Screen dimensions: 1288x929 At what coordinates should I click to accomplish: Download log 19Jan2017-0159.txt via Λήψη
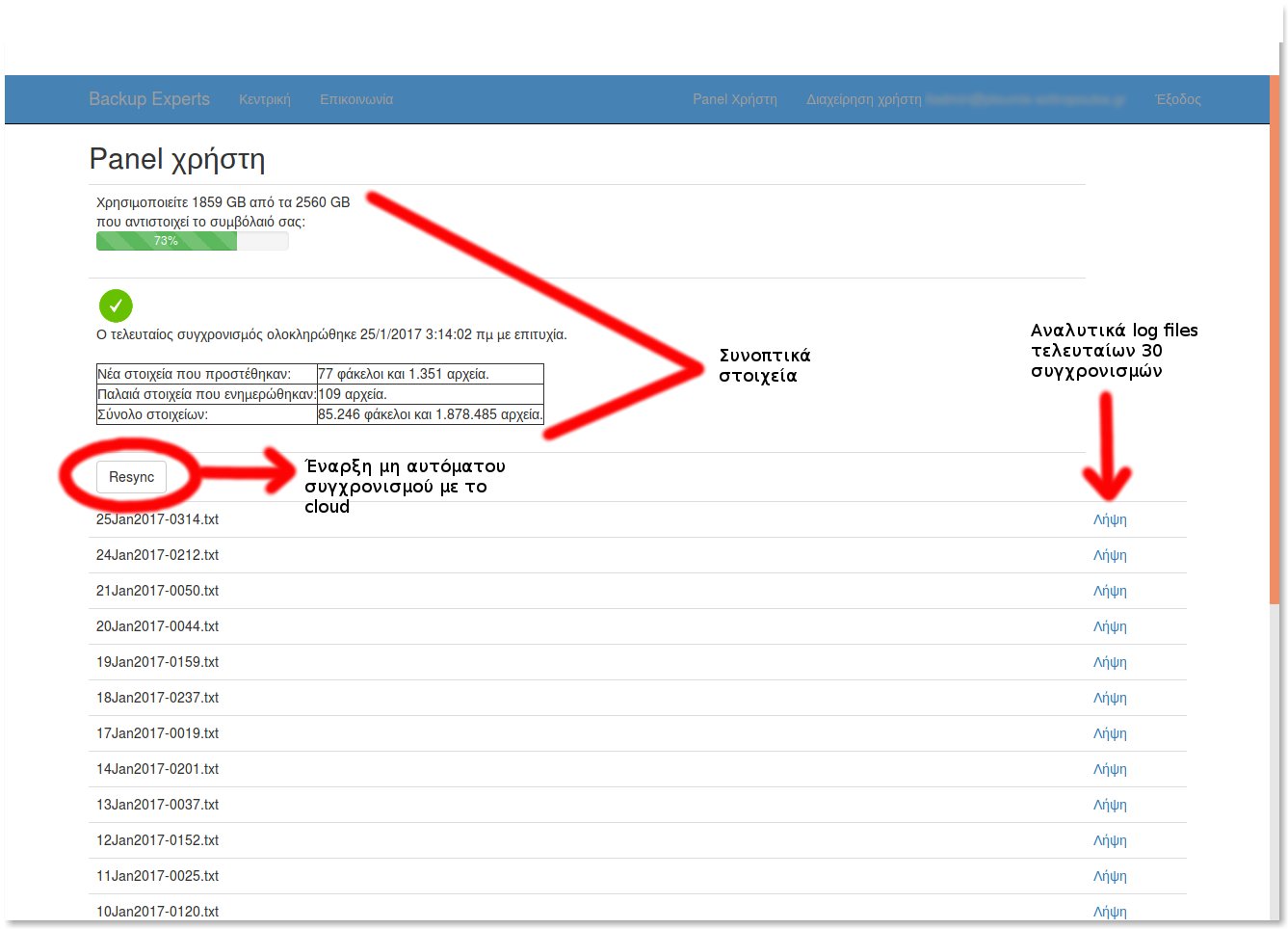(1110, 662)
